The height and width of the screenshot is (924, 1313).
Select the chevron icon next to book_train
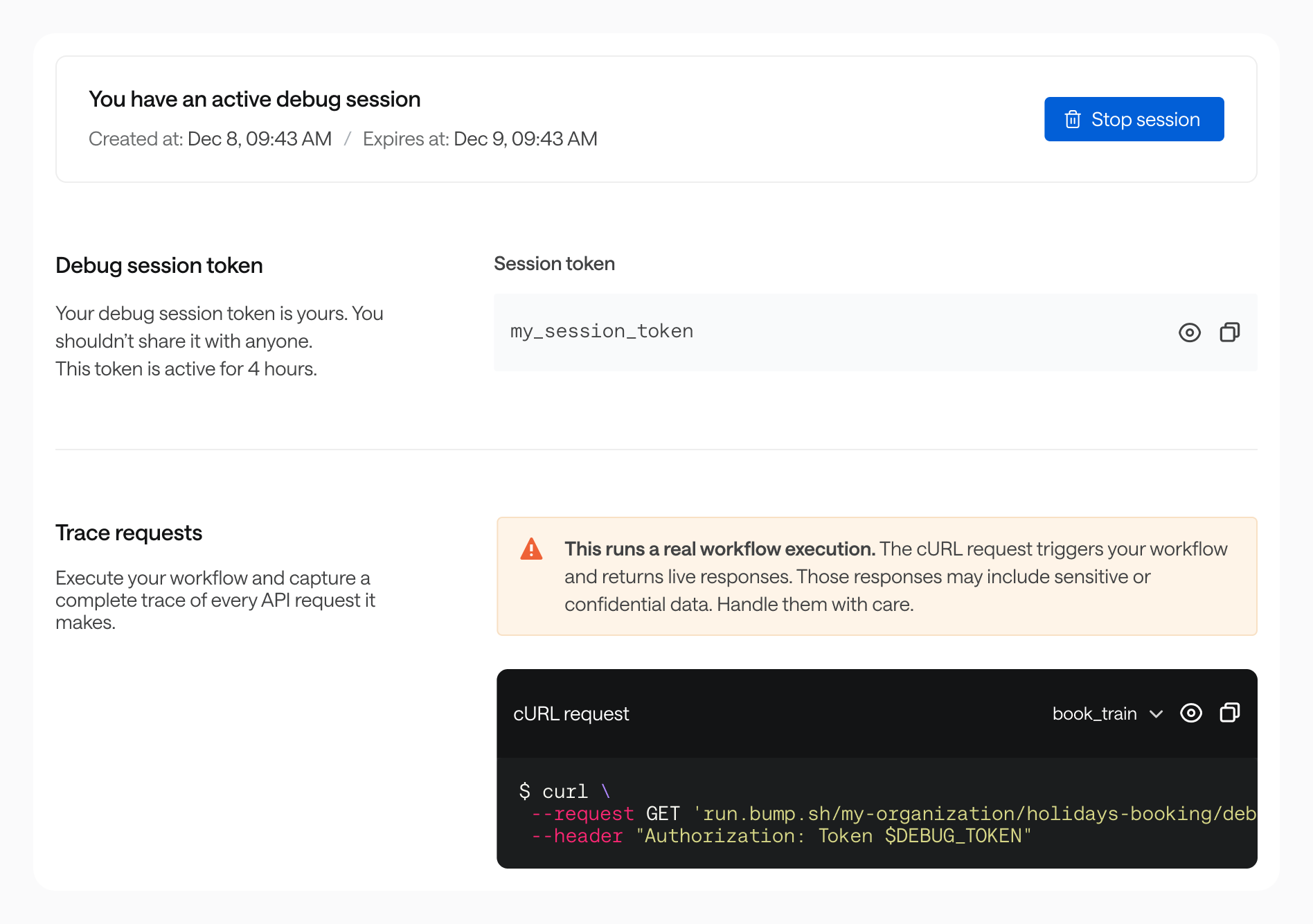pyautogui.click(x=1155, y=714)
